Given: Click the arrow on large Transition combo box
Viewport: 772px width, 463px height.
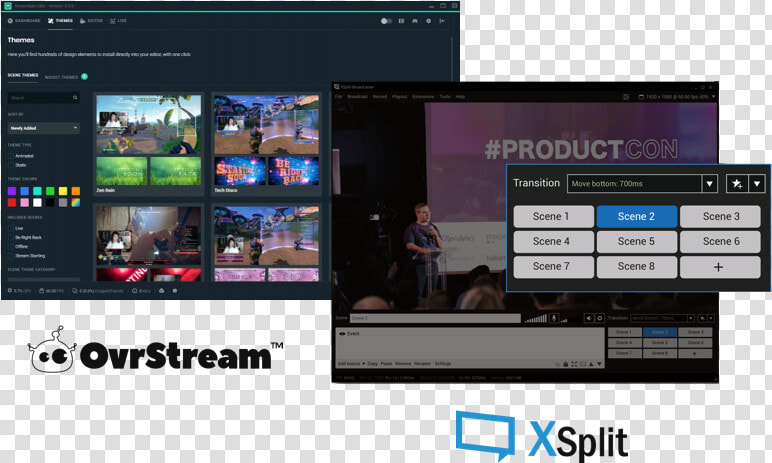Looking at the screenshot, I should (709, 184).
